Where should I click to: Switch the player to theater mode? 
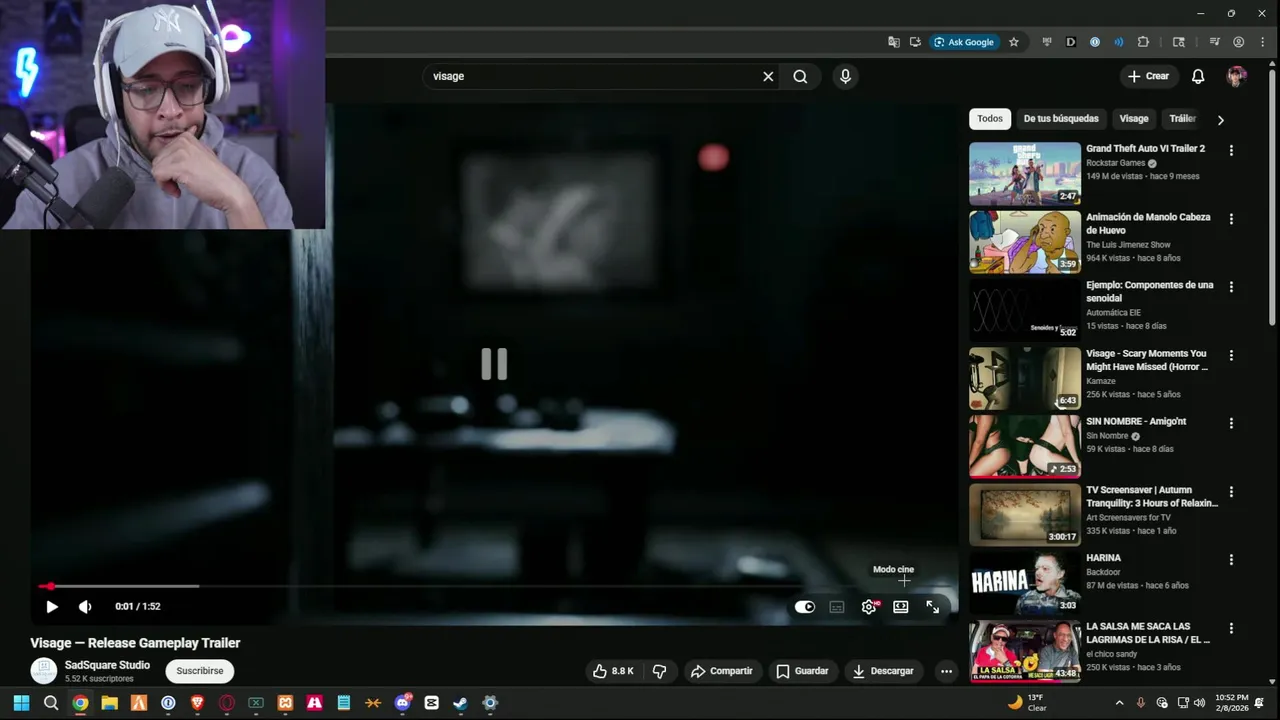(x=901, y=607)
